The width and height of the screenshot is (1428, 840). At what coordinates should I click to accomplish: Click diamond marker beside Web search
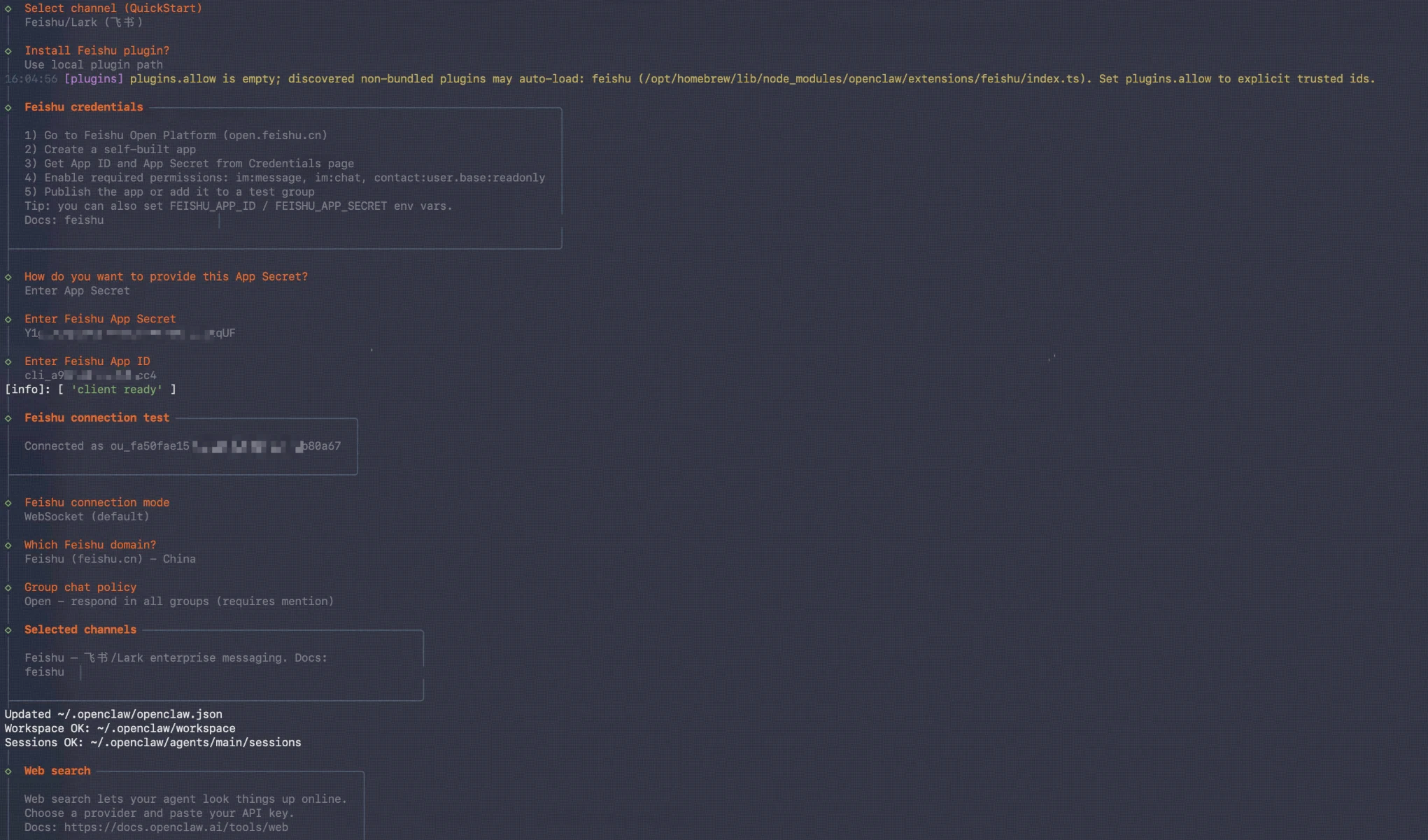point(8,771)
